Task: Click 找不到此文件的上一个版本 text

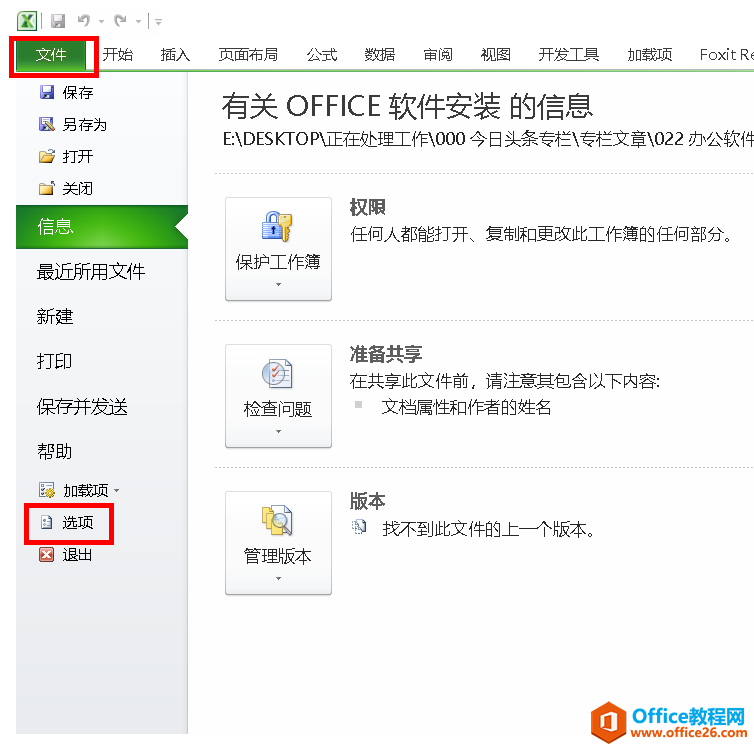Action: pos(489,529)
